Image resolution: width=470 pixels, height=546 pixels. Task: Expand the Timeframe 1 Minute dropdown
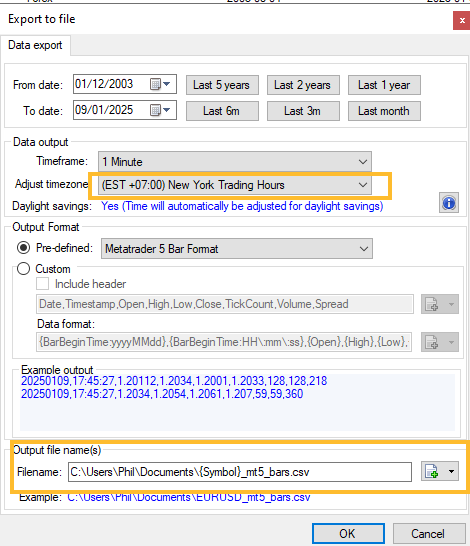(235, 162)
